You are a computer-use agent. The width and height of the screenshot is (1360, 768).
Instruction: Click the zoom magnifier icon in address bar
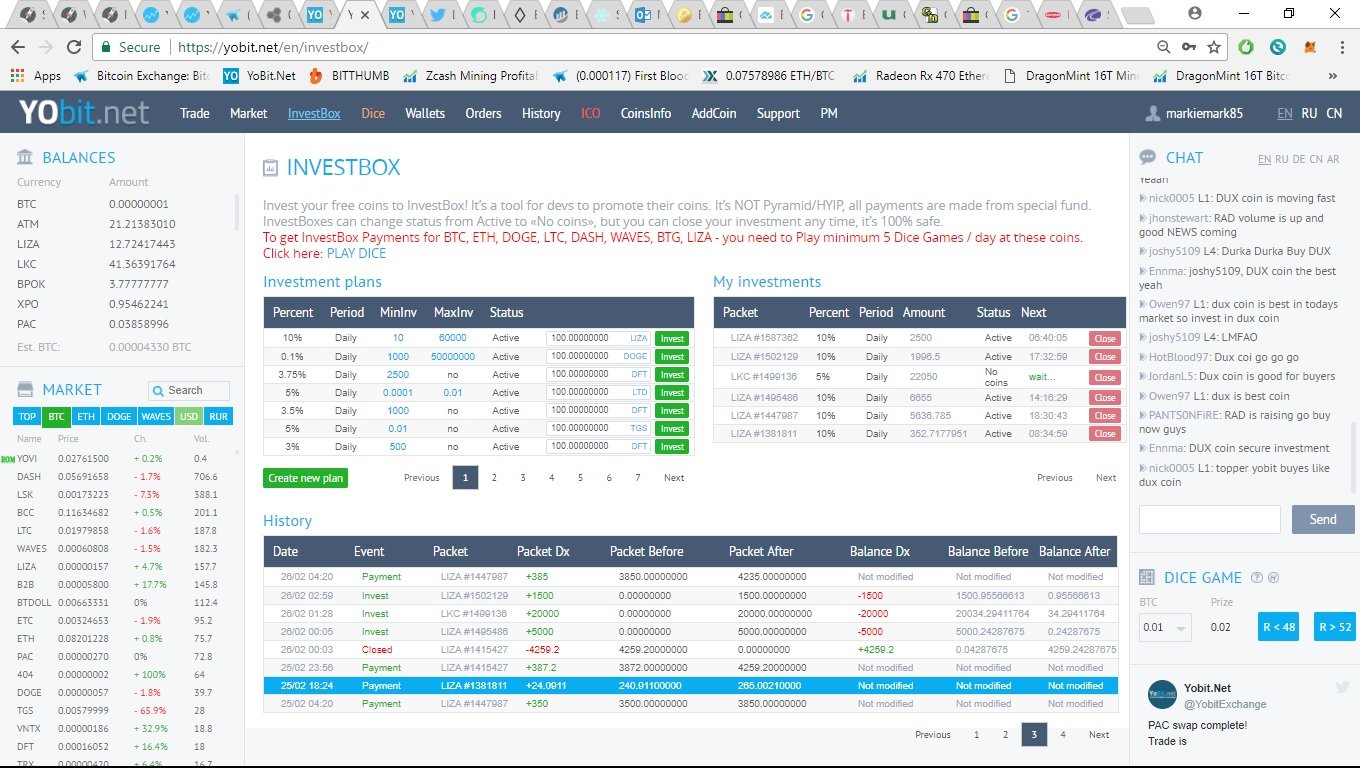click(1163, 47)
